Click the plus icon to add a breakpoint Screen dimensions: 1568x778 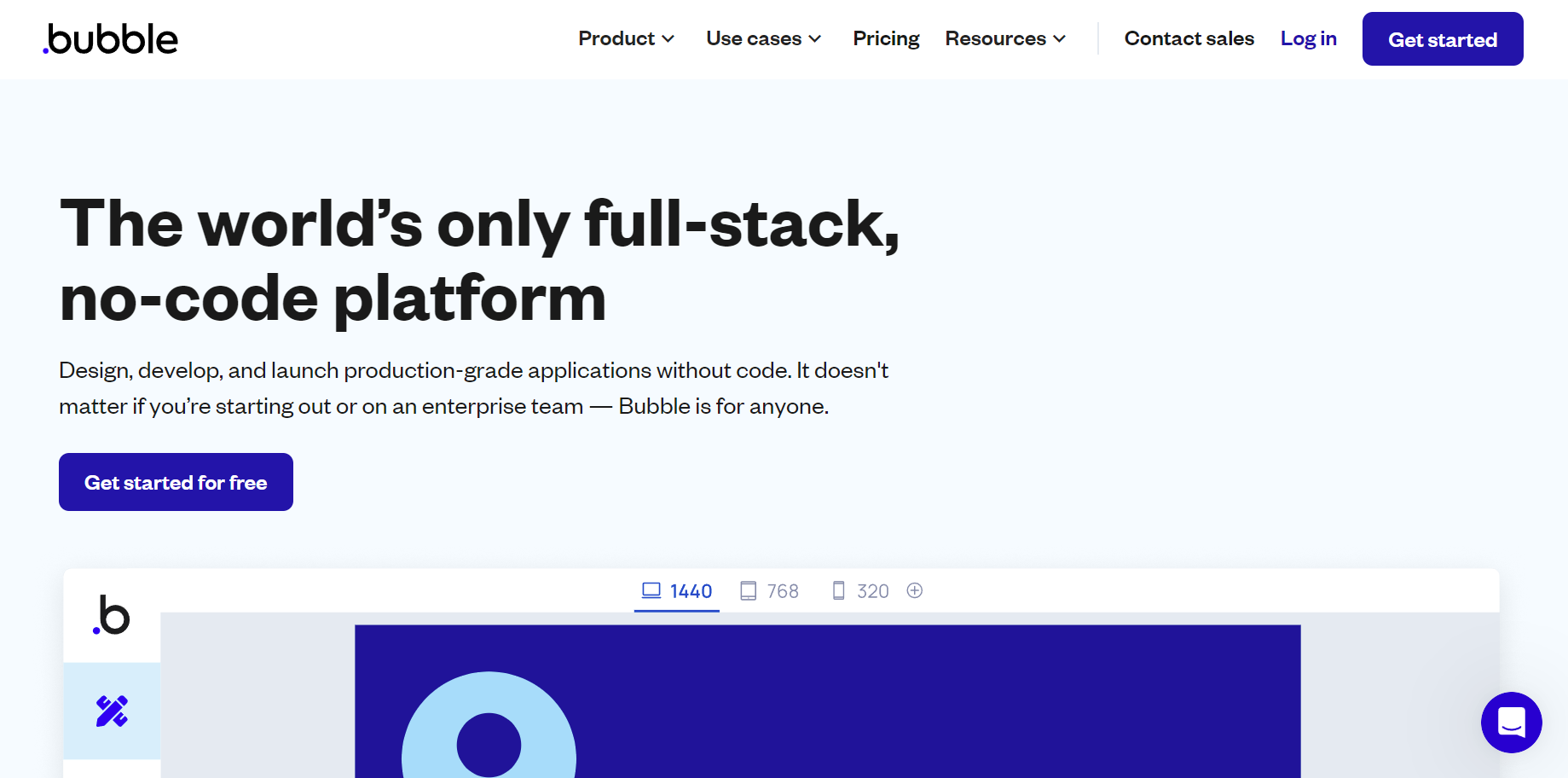click(x=915, y=589)
